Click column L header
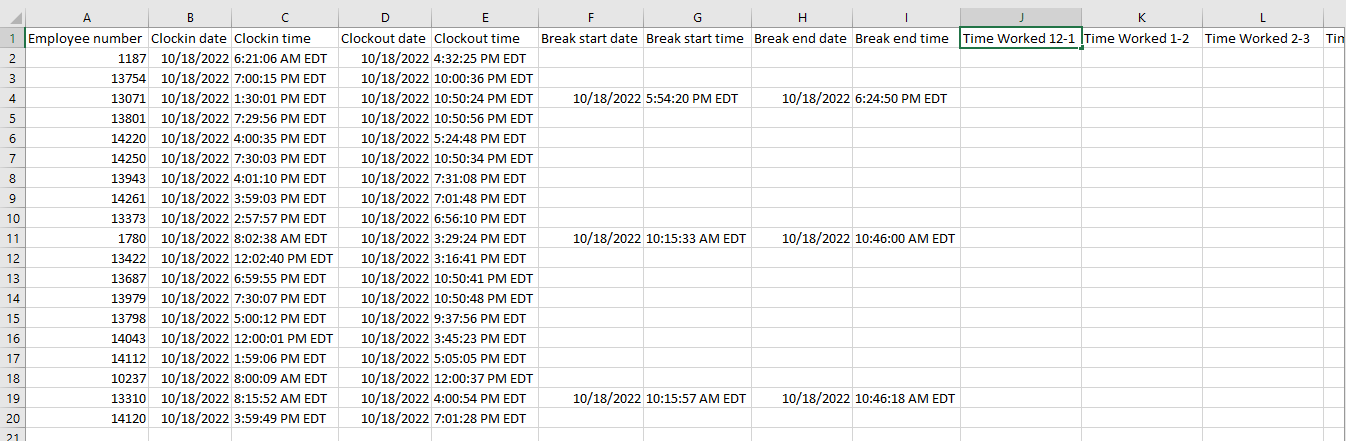 pyautogui.click(x=1262, y=18)
